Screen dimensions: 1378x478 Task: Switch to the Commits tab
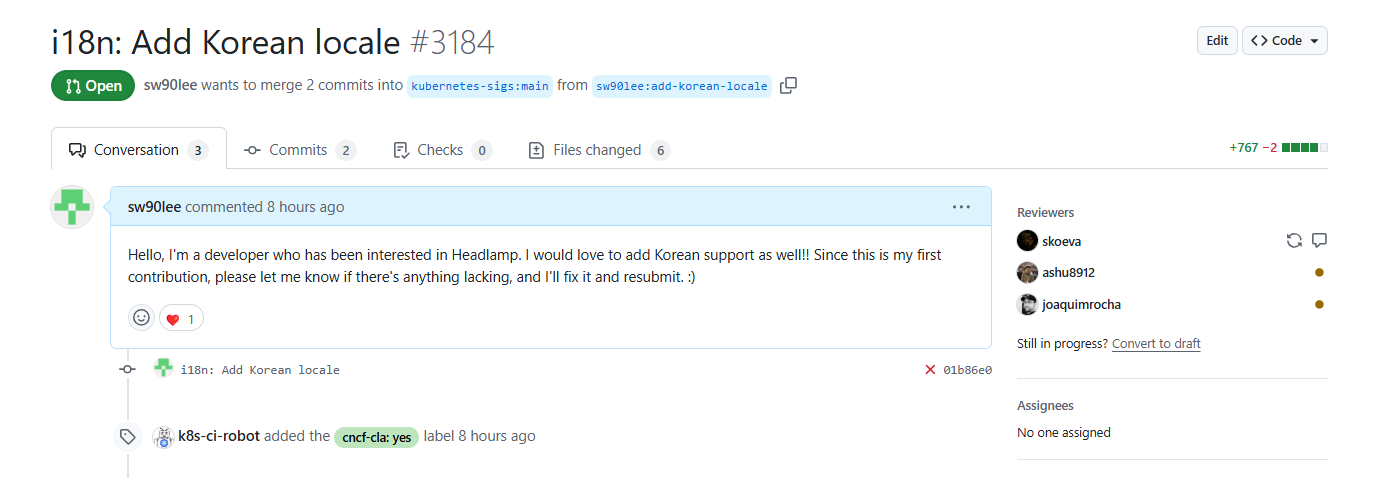[299, 150]
